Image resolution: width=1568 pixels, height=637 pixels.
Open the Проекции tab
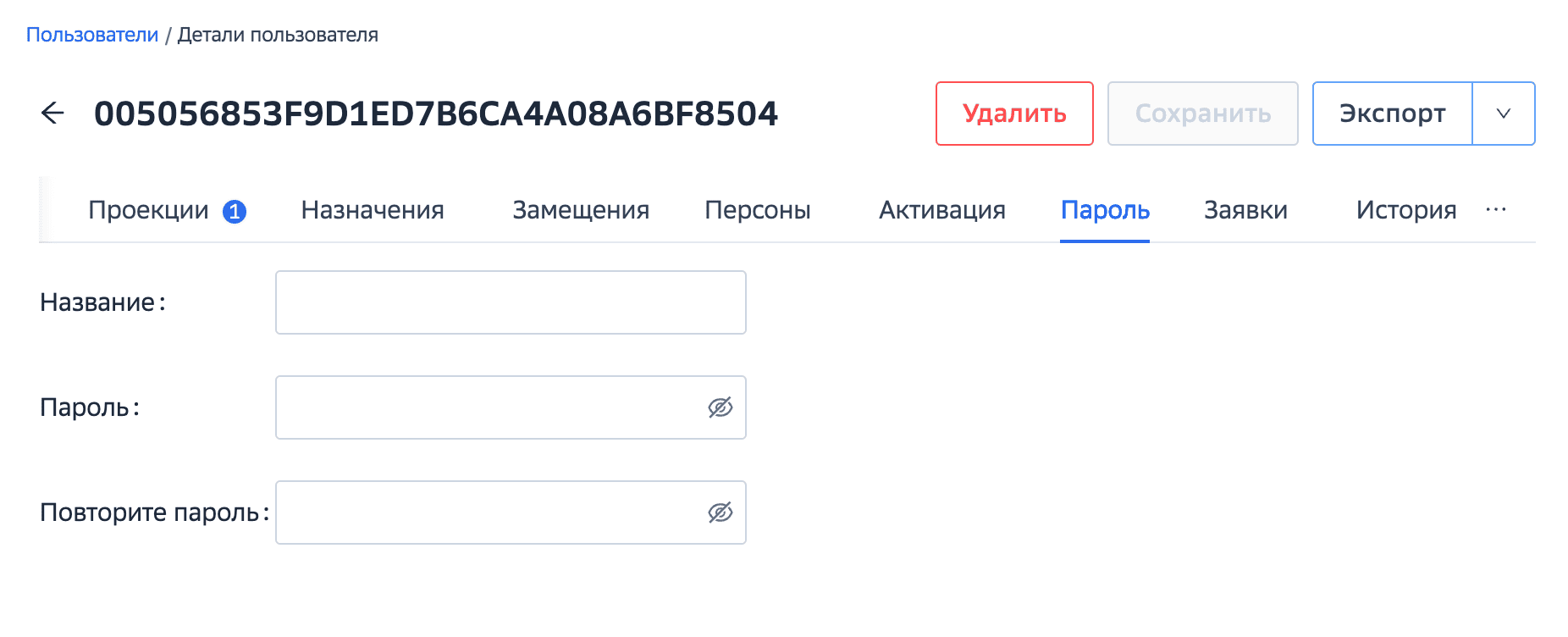(x=148, y=210)
